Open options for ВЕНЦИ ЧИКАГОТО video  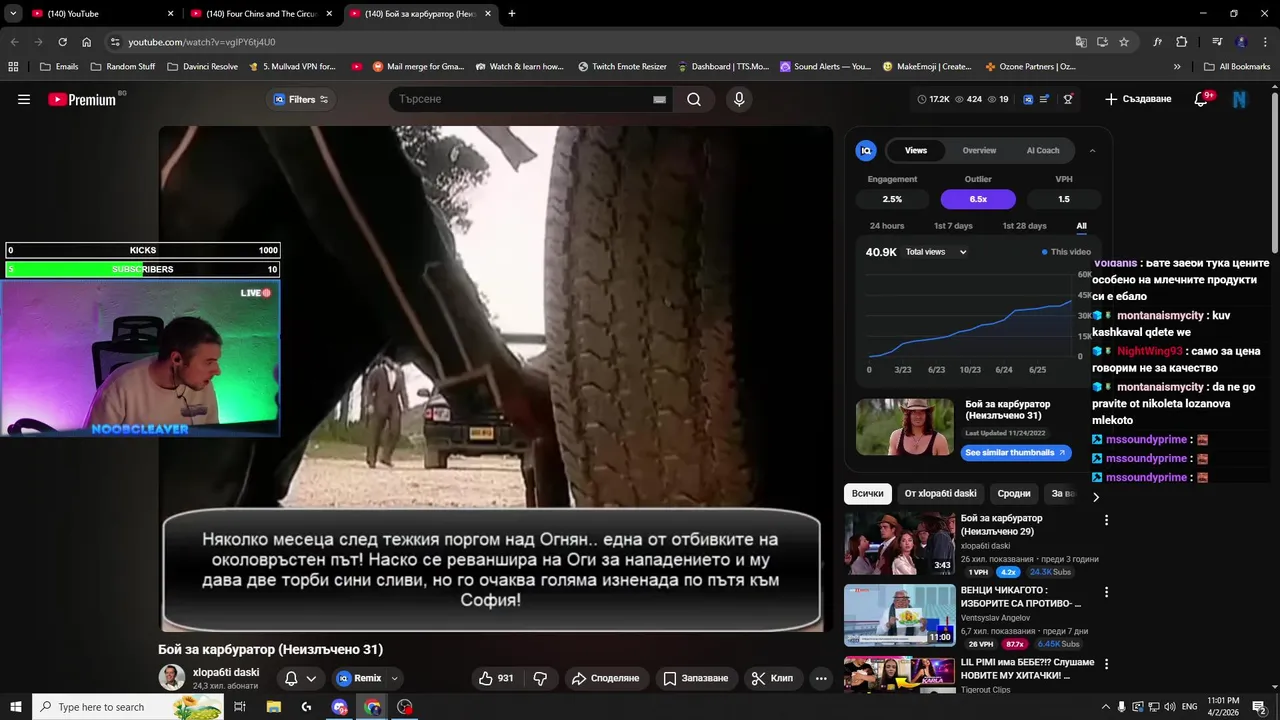tap(1106, 592)
